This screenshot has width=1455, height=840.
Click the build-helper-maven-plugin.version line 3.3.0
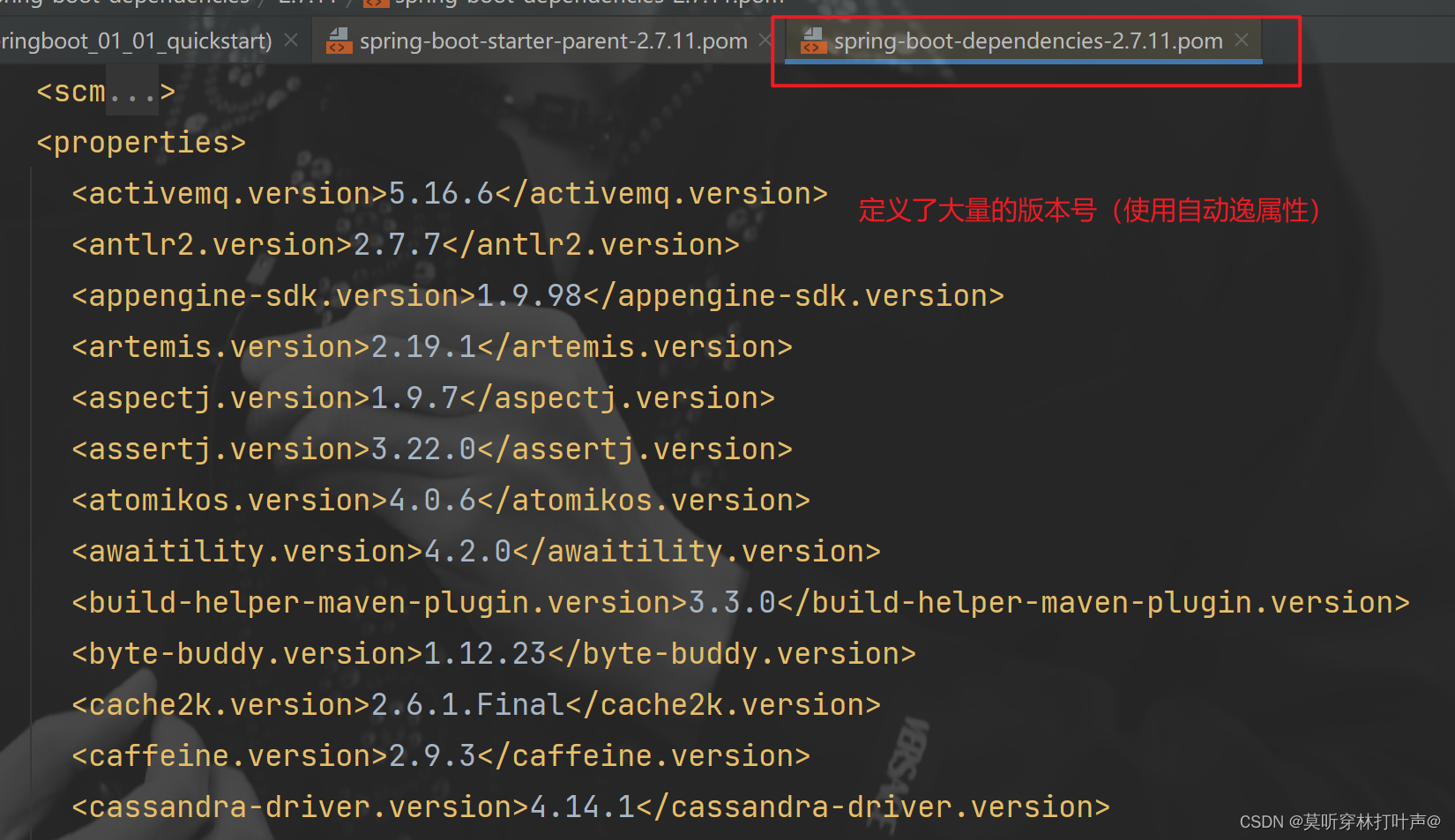point(741,602)
